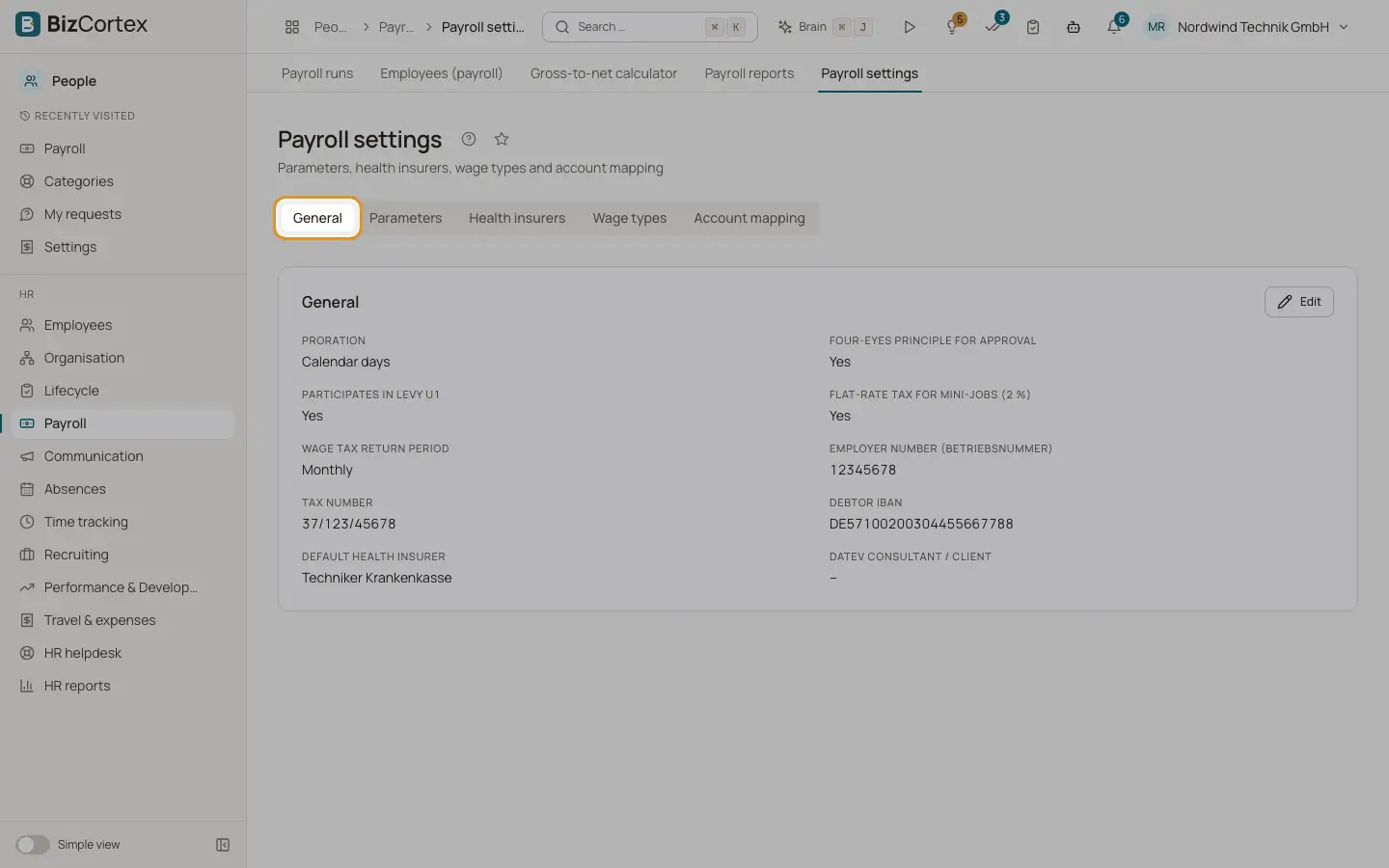
Task: Click the help question mark beside Payroll settings
Action: 469,139
